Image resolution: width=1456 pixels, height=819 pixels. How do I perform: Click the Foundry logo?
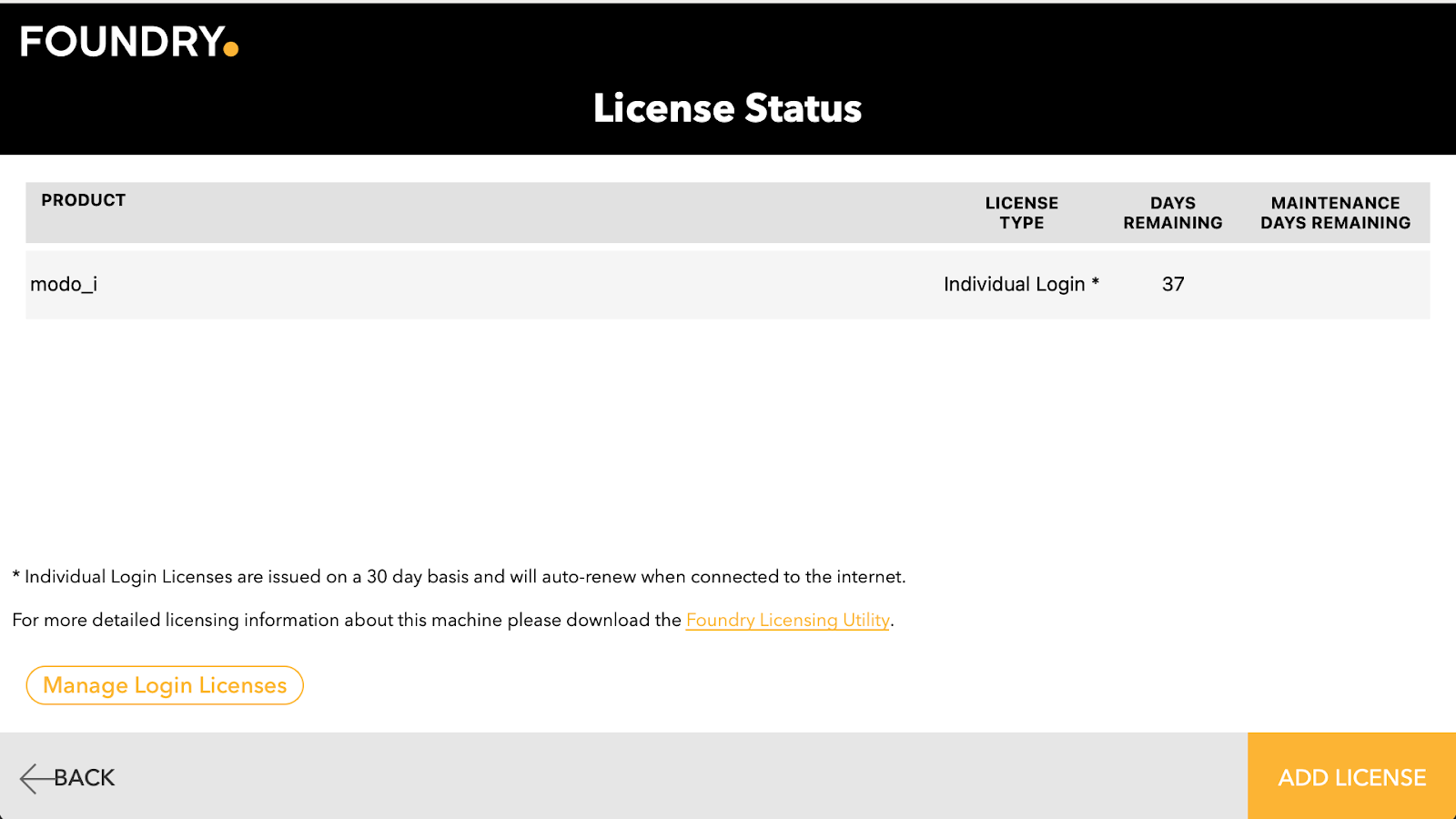coord(128,42)
